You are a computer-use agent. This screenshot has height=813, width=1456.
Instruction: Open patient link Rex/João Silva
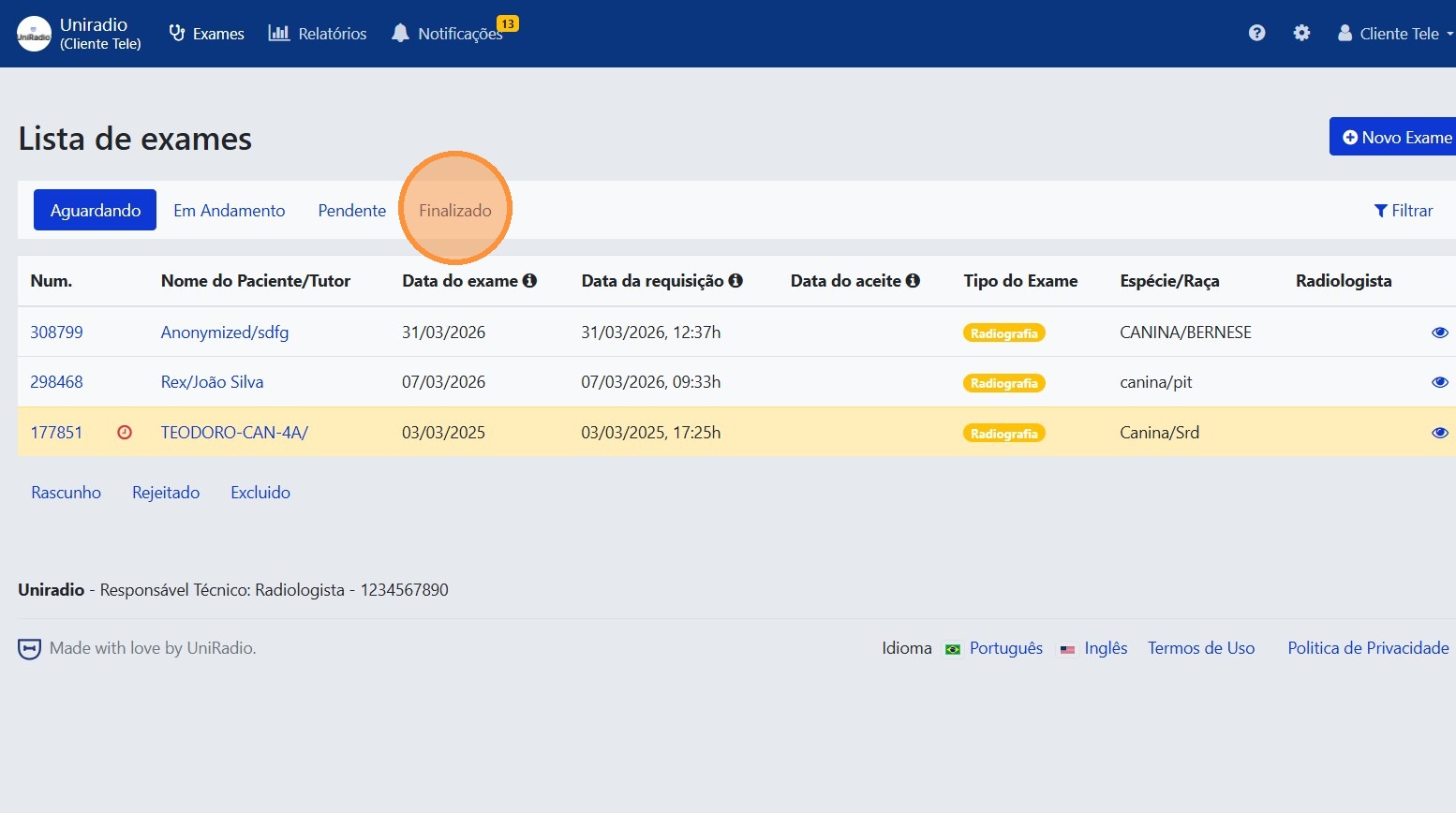pyautogui.click(x=212, y=382)
